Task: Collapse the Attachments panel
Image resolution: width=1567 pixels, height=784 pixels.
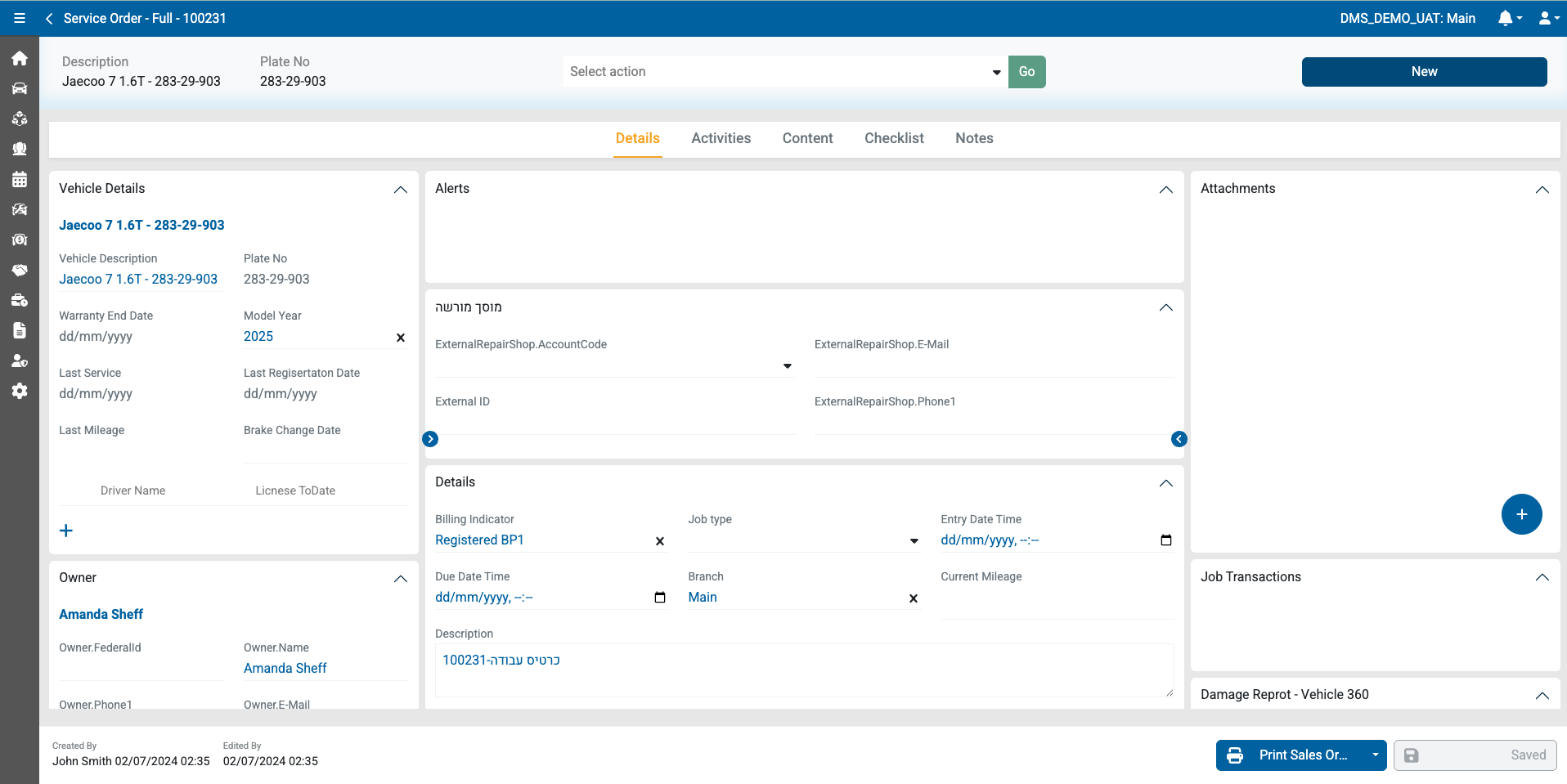Action: pyautogui.click(x=1542, y=190)
